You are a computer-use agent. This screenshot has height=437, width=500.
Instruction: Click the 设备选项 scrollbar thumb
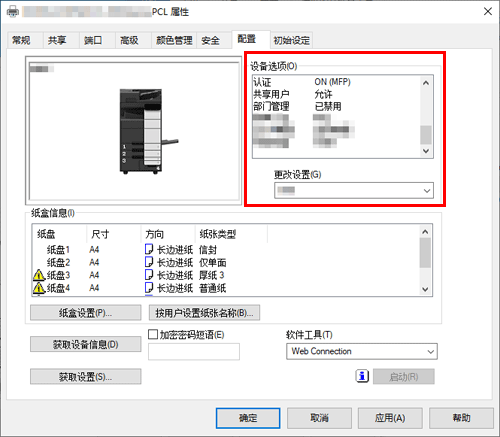(x=426, y=134)
